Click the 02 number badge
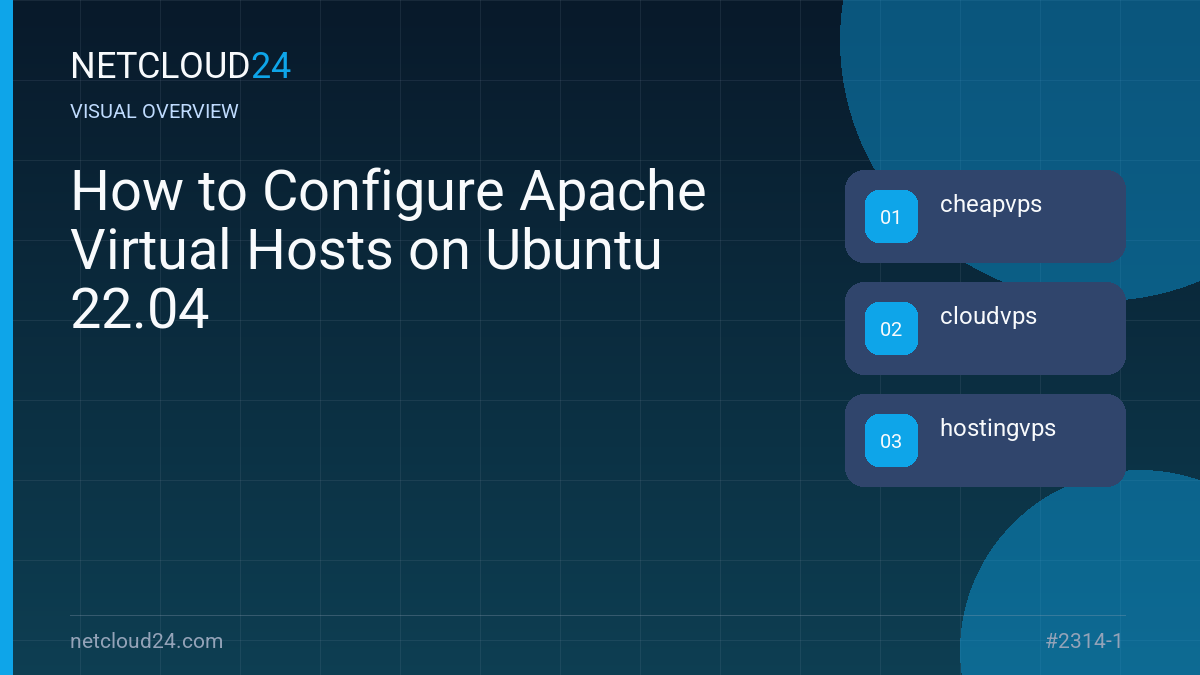This screenshot has width=1200, height=675. [891, 329]
